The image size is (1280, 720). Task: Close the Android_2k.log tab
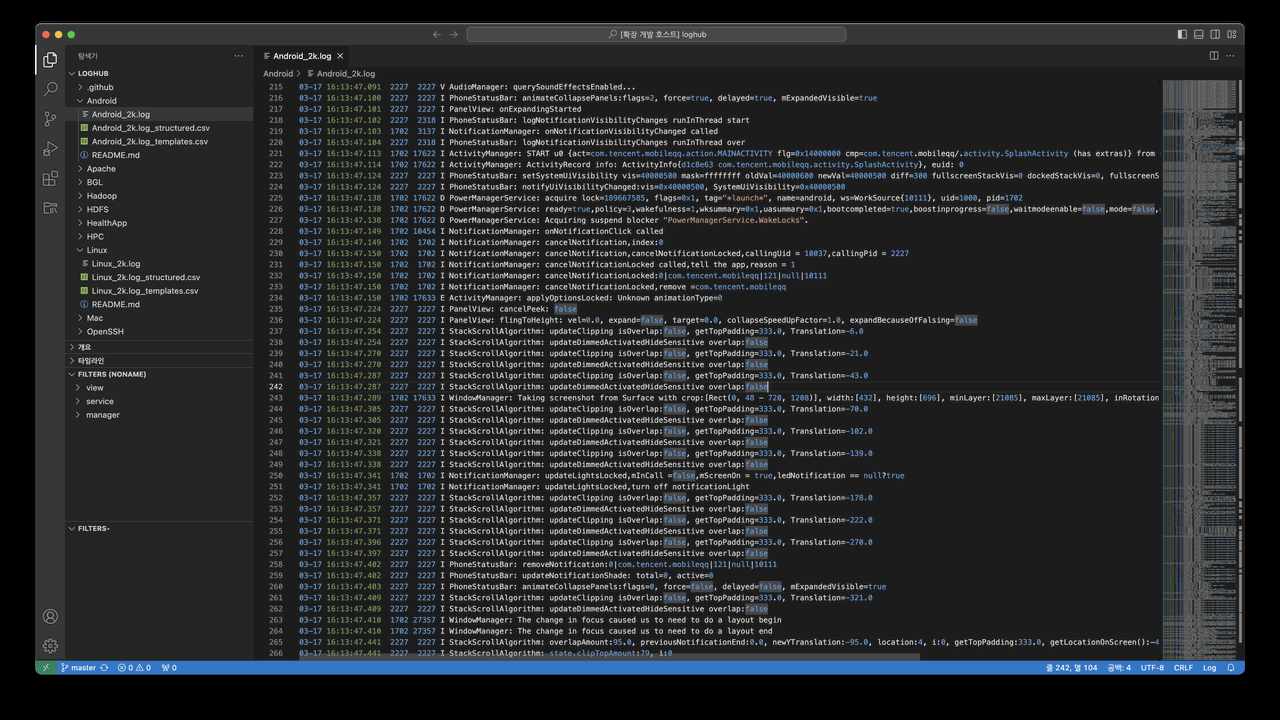click(x=341, y=56)
